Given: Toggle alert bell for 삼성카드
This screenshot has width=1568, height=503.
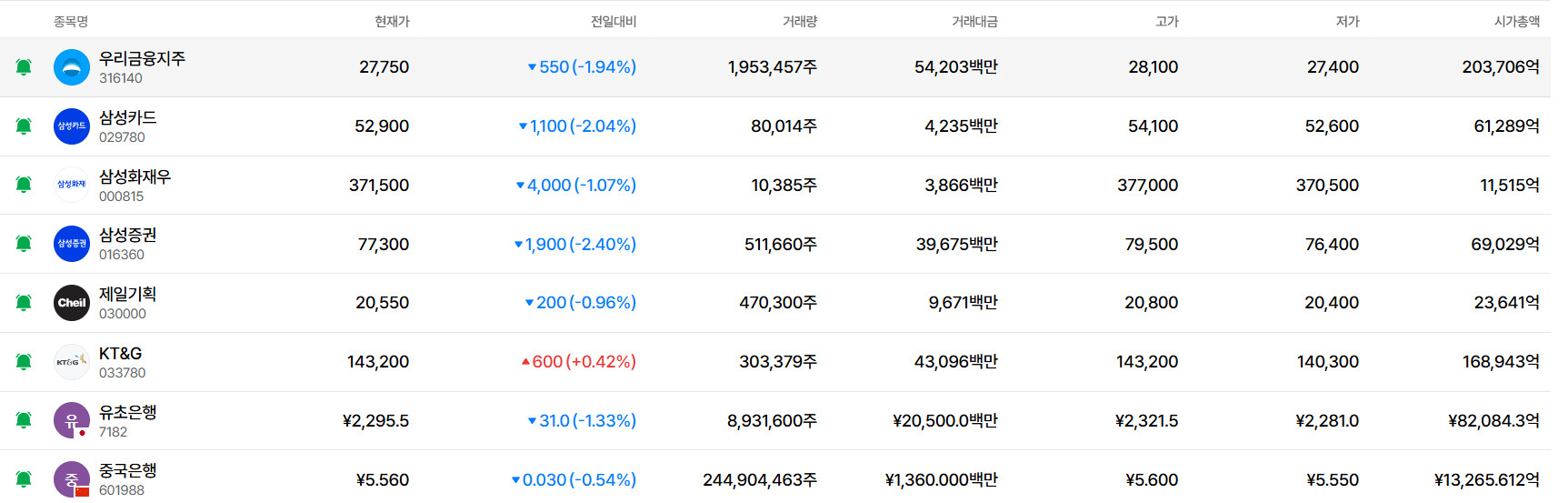Looking at the screenshot, I should click(x=24, y=126).
